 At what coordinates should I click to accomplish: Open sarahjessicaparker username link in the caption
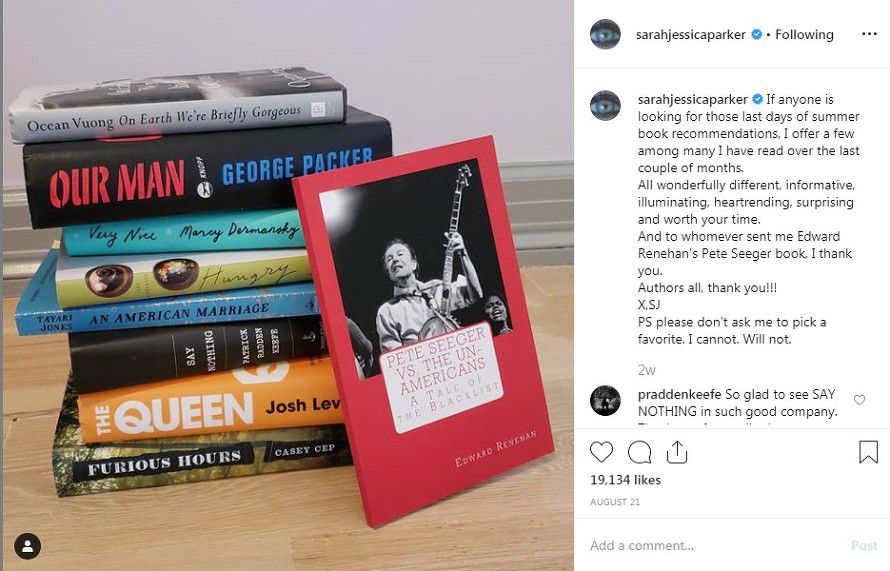point(692,99)
